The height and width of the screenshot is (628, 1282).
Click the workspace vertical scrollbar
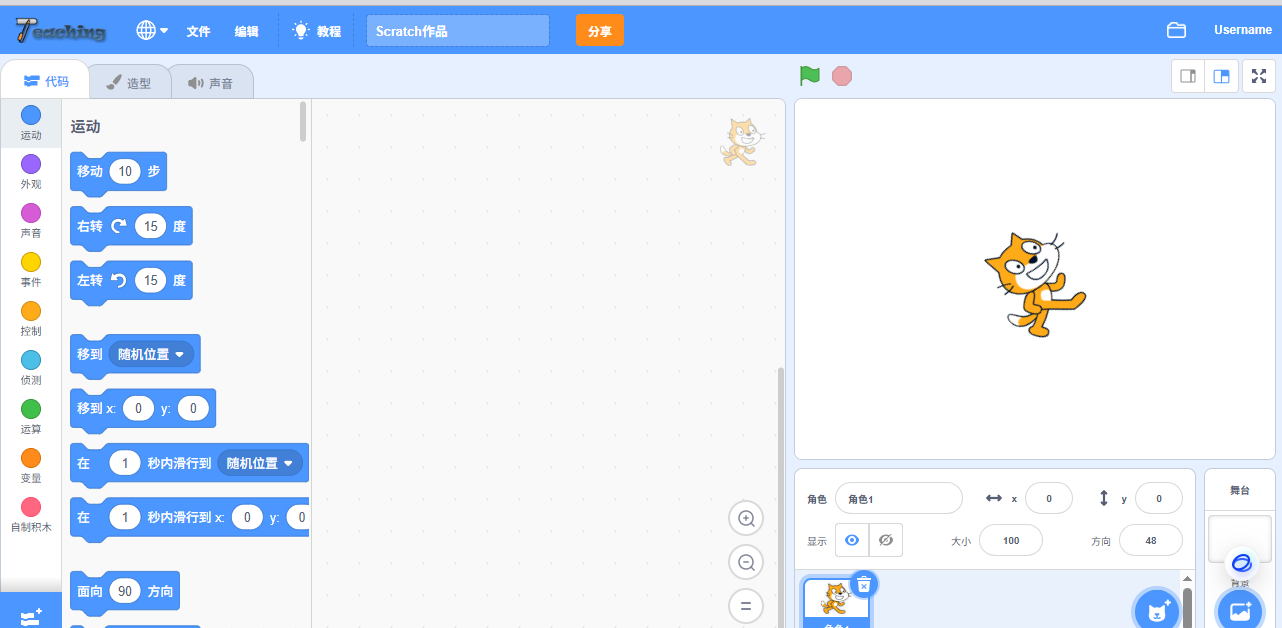pos(781,497)
